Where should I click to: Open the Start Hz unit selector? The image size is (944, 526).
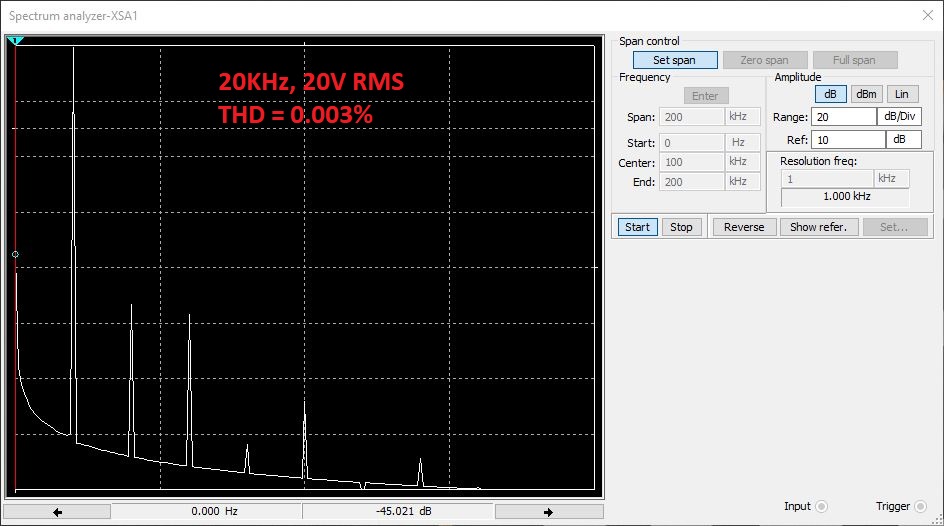coord(742,143)
